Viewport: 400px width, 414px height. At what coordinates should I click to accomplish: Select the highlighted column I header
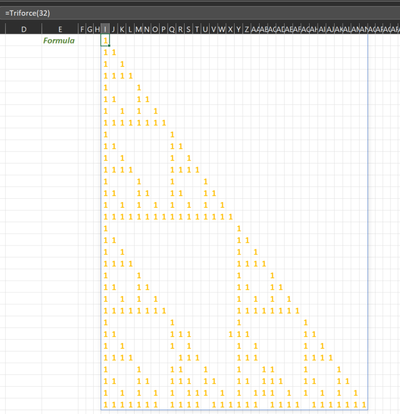pyautogui.click(x=105, y=29)
